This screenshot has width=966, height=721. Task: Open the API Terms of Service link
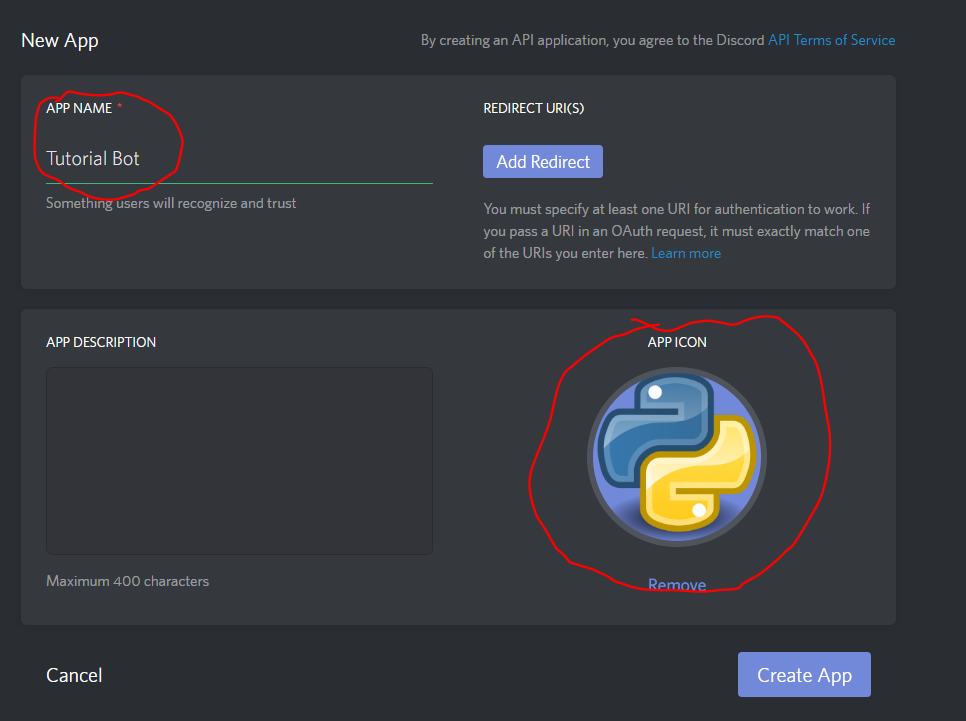[831, 40]
